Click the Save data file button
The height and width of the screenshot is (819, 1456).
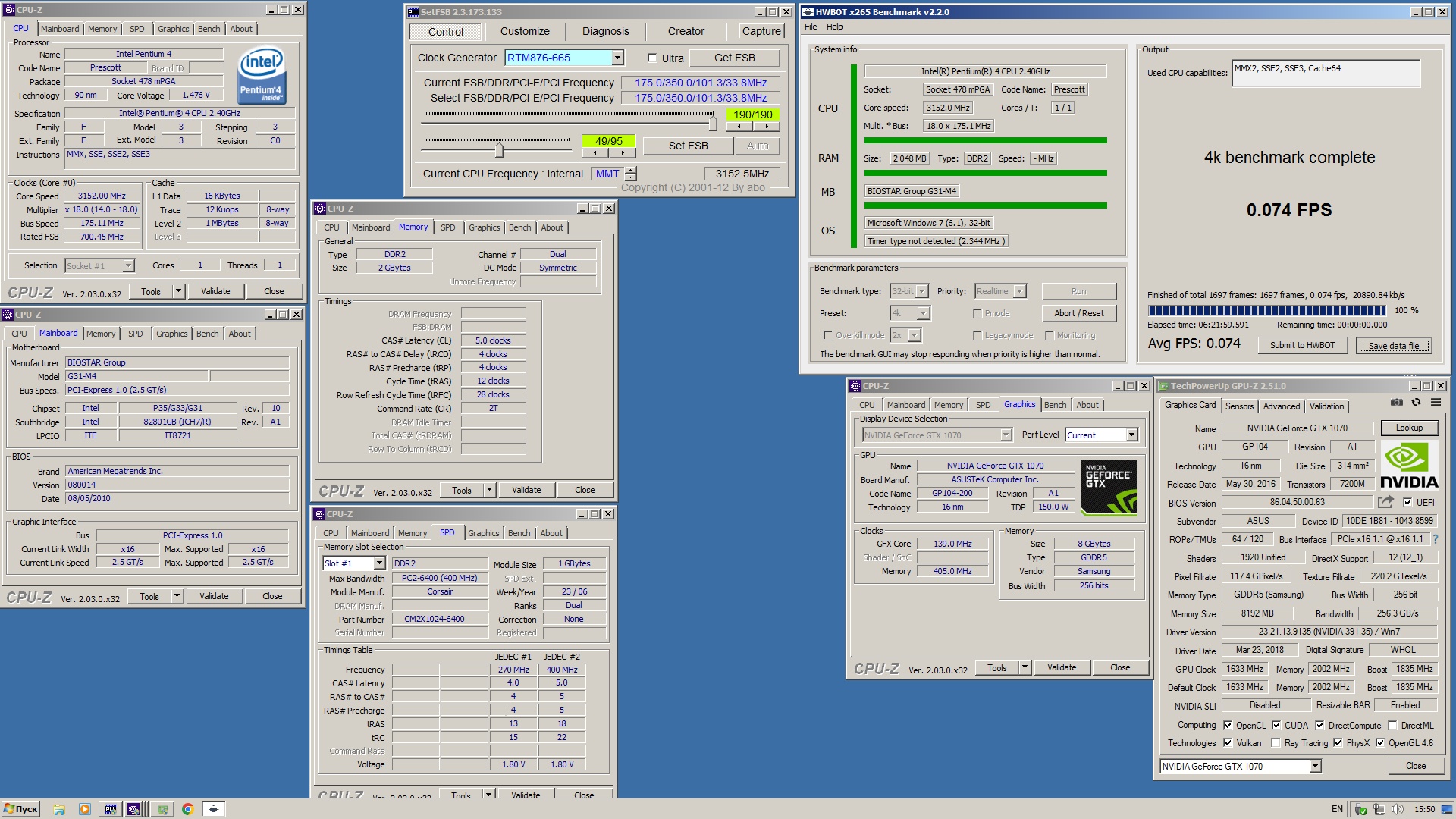[1394, 345]
